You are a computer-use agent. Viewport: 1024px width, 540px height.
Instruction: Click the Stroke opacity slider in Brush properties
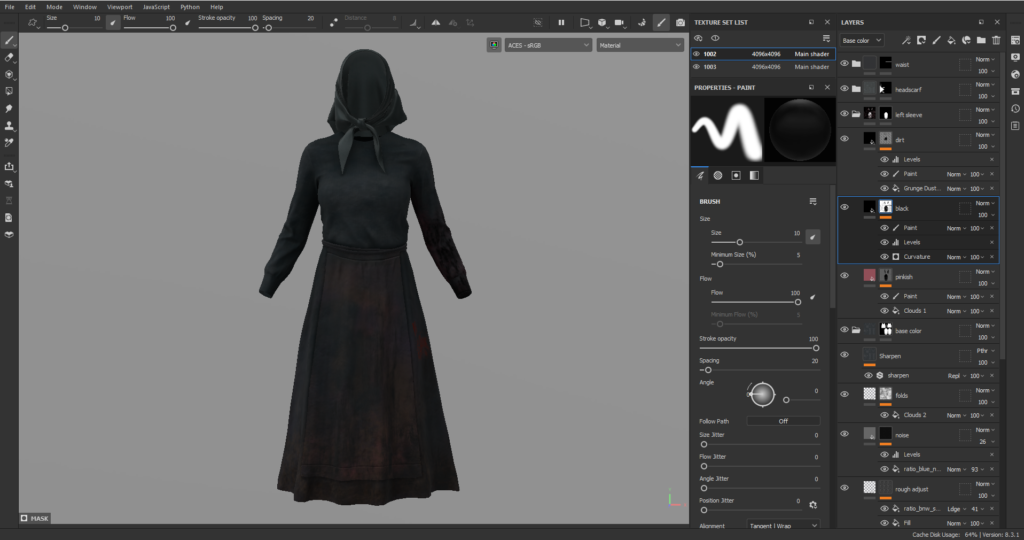click(757, 349)
